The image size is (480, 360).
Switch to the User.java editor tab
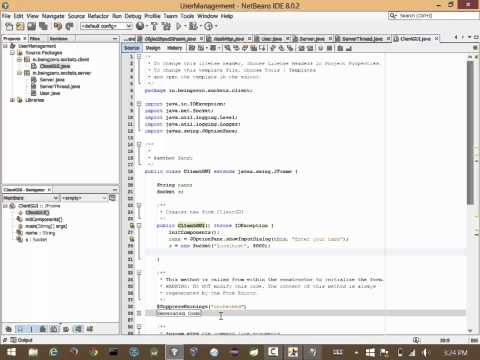tap(272, 39)
